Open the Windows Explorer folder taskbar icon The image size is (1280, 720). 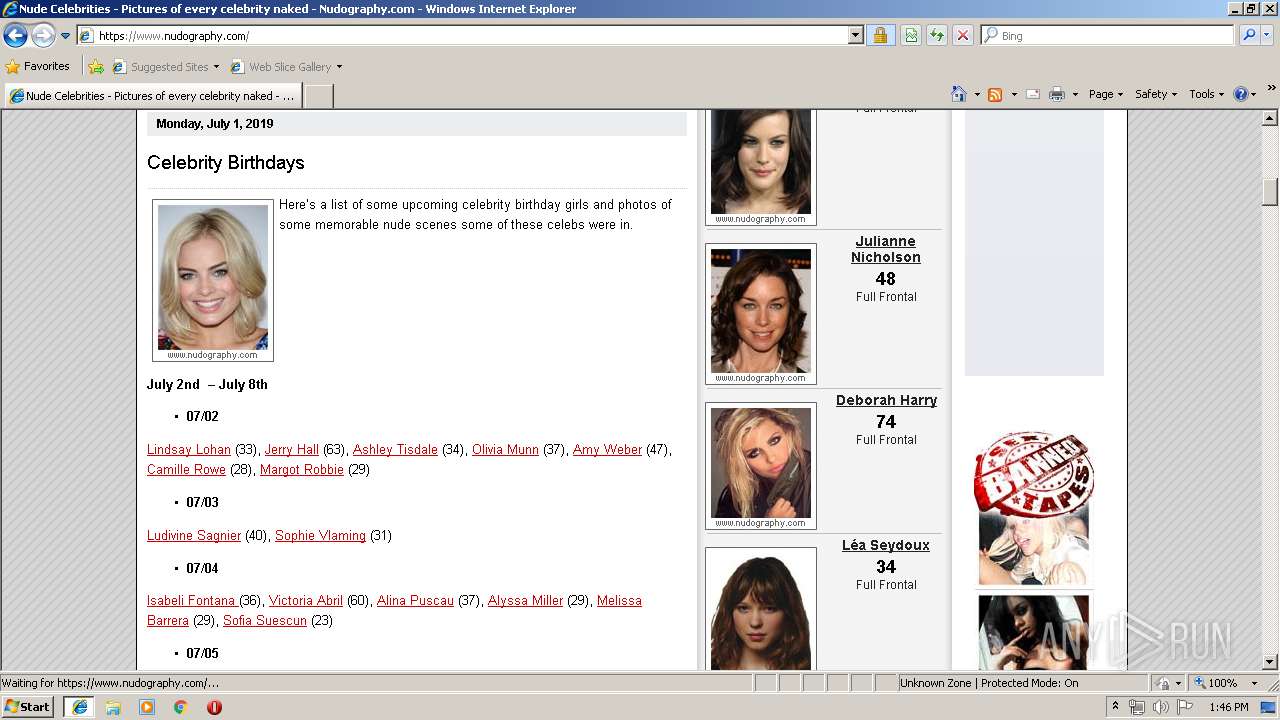pos(113,707)
